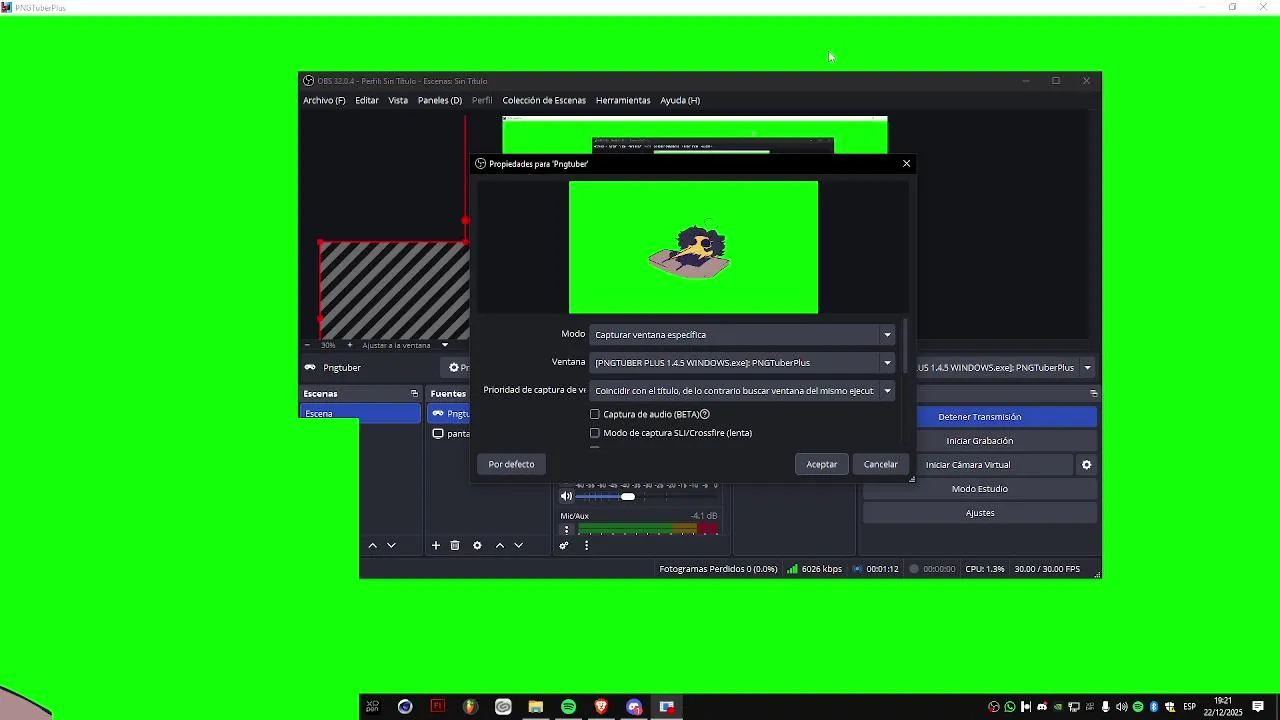Add a new source with plus icon
1280x720 pixels.
tap(436, 545)
